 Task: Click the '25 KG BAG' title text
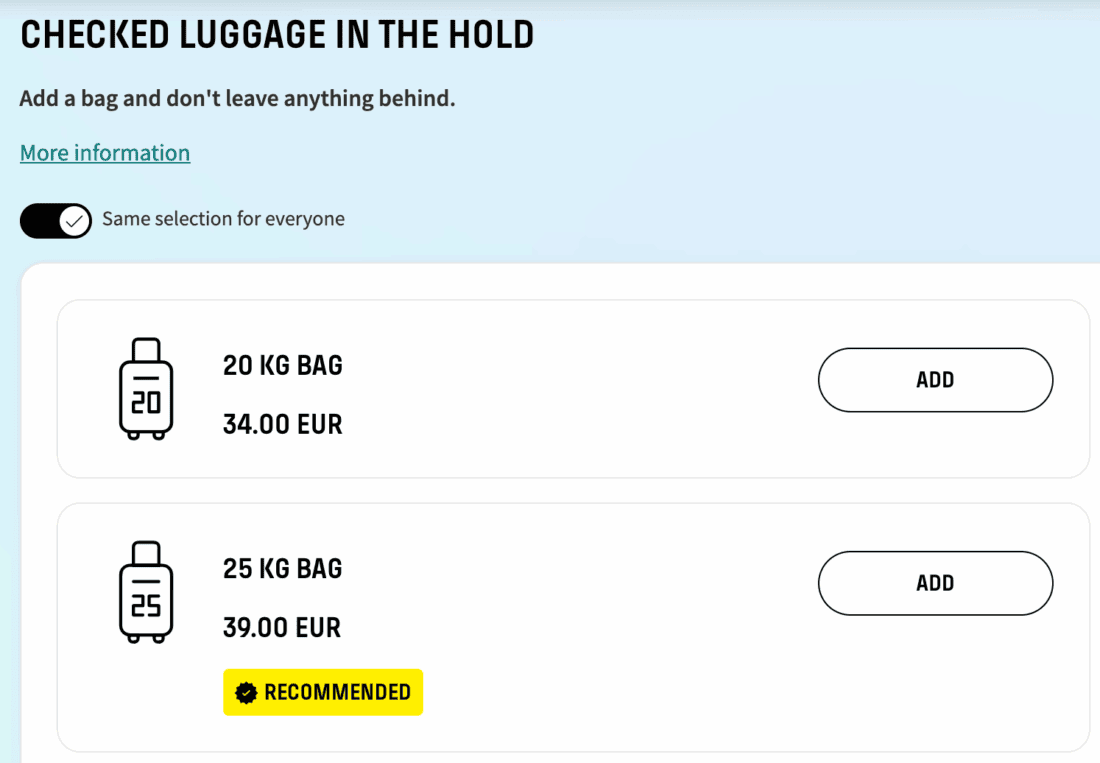(x=283, y=569)
